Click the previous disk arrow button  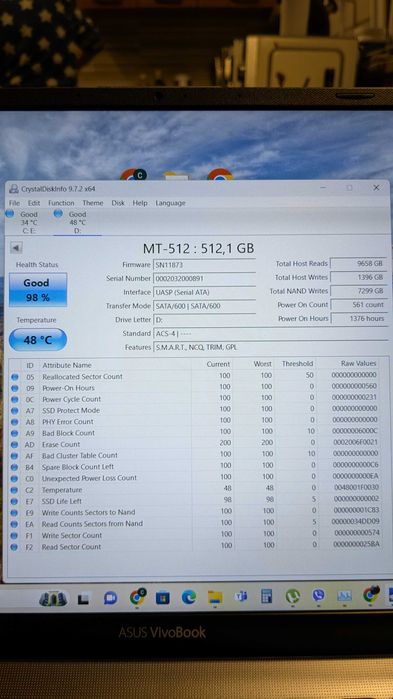click(x=16, y=248)
